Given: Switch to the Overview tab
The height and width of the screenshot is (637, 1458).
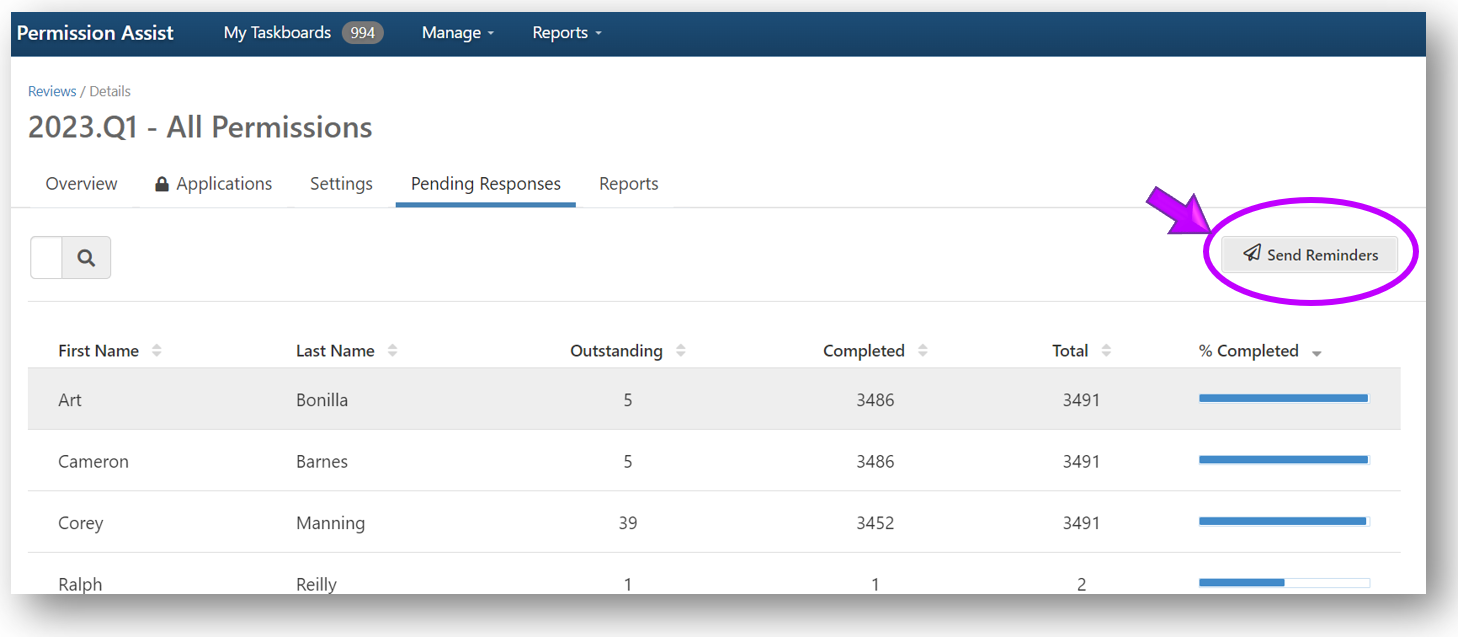Looking at the screenshot, I should 81,184.
